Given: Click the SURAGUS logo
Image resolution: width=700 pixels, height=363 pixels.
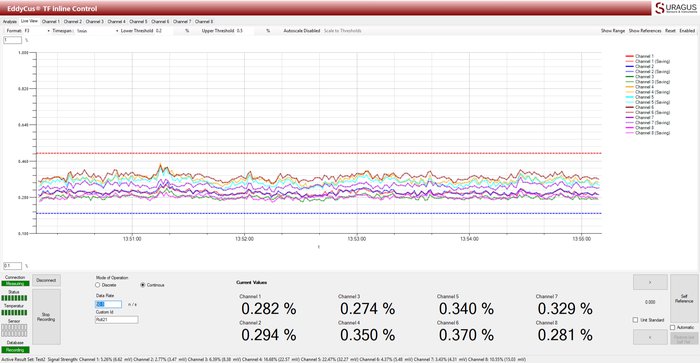Looking at the screenshot, I should coord(676,8).
